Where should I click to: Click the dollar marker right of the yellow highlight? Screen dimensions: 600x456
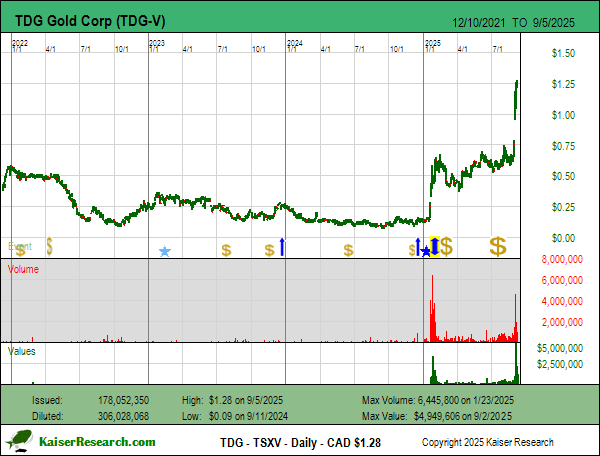tap(447, 246)
